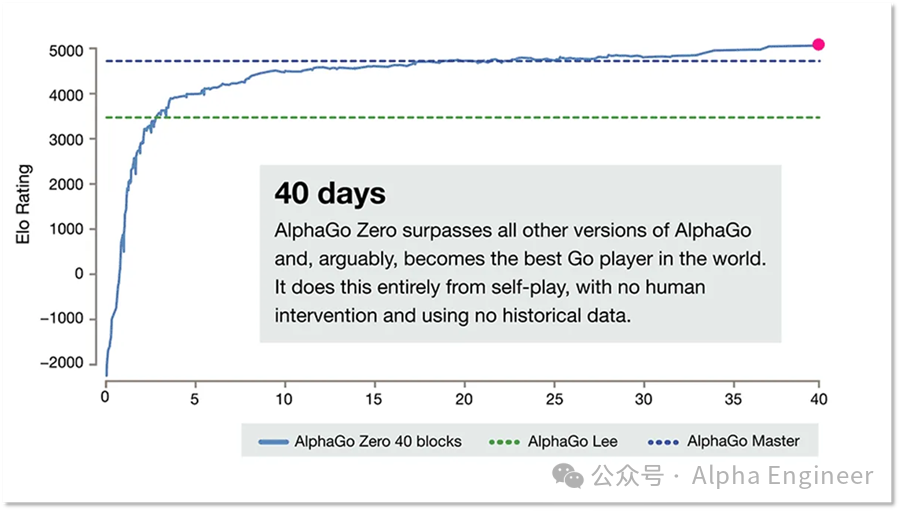Click the WeChat logo icon in watermark
The image size is (900, 511).
coord(567,476)
